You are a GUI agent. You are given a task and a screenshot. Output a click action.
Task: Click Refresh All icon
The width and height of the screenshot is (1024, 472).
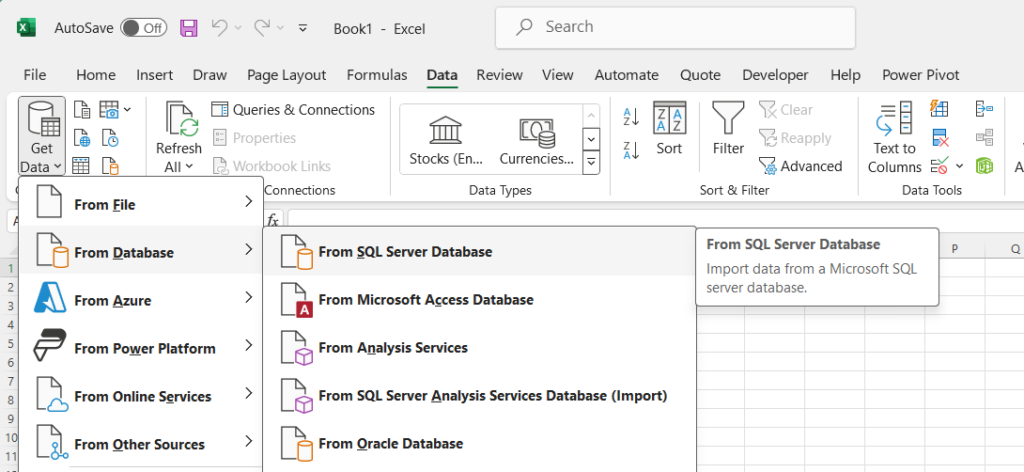tap(178, 125)
